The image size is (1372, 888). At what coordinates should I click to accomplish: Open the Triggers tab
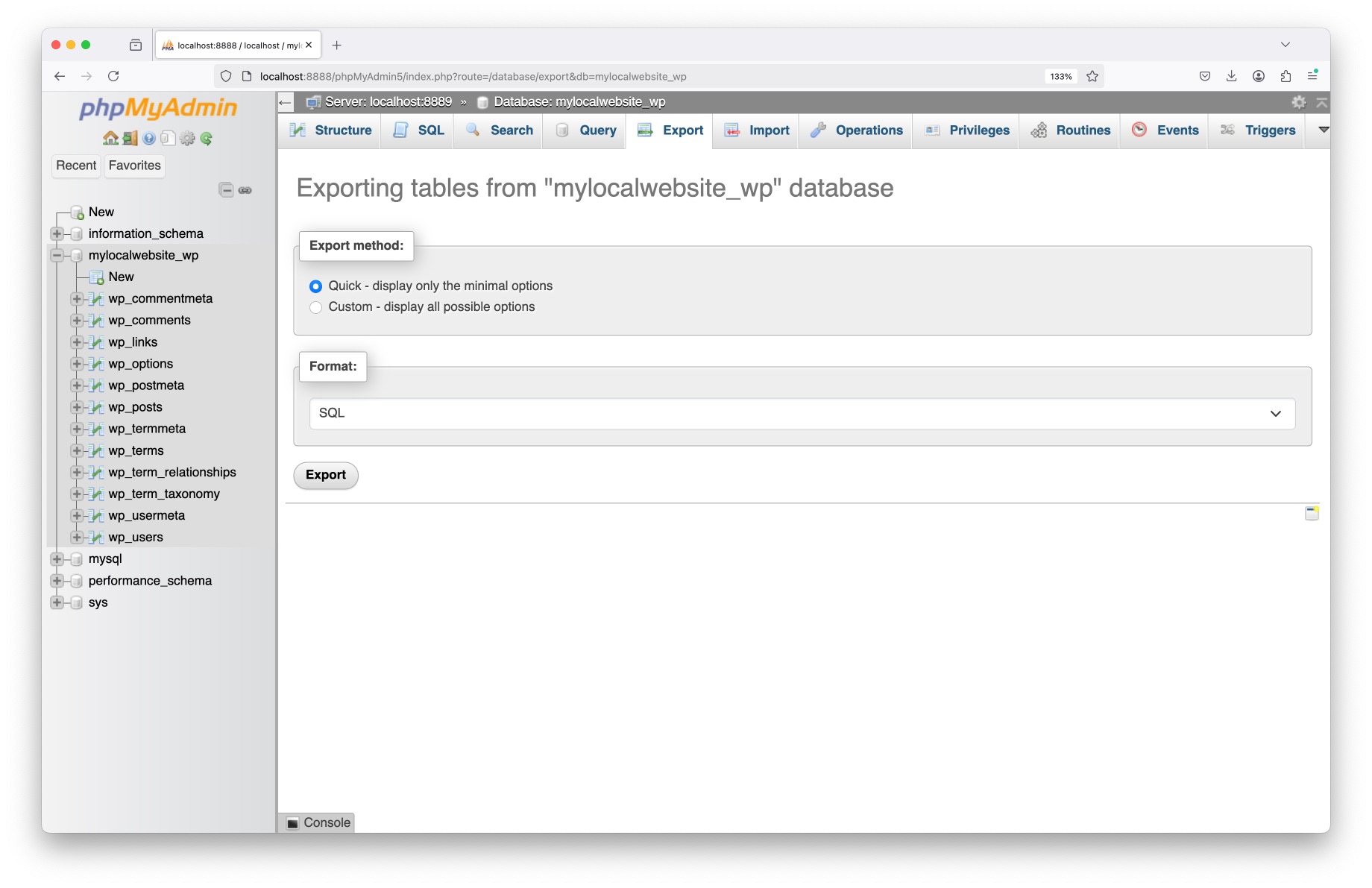pos(1257,130)
